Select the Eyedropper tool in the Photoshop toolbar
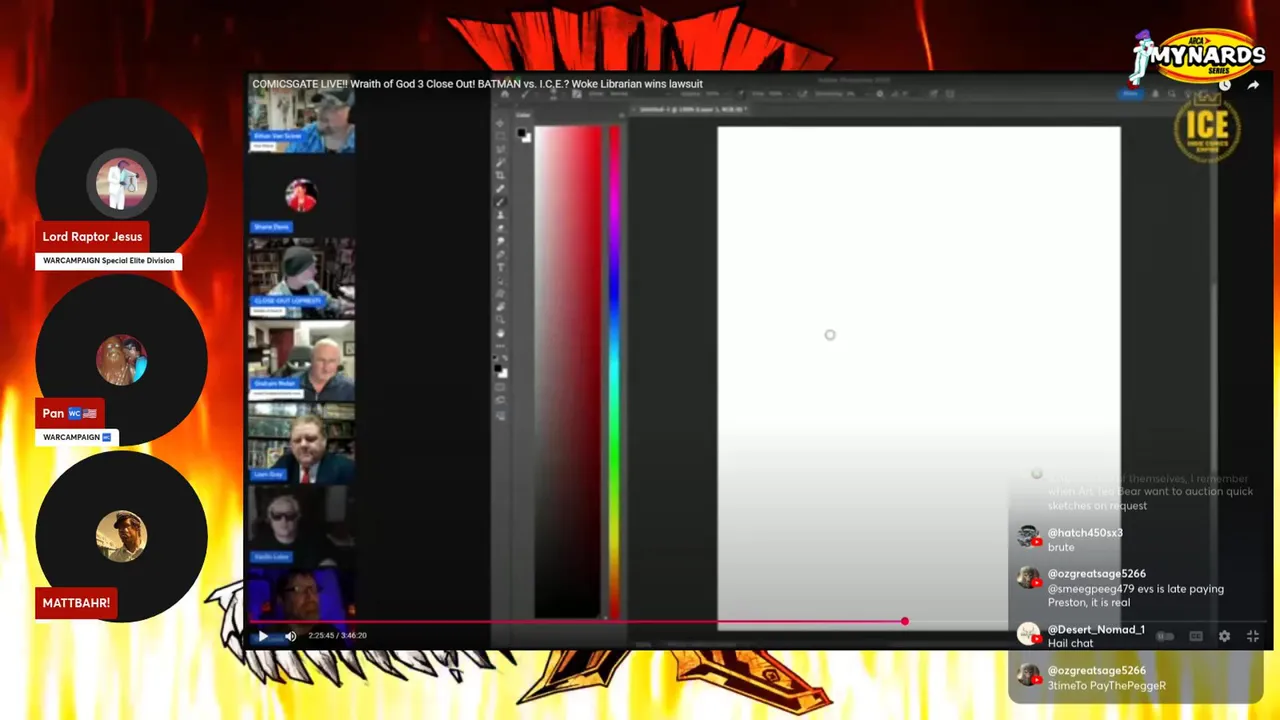Screen dimensions: 1280x720 (501, 188)
